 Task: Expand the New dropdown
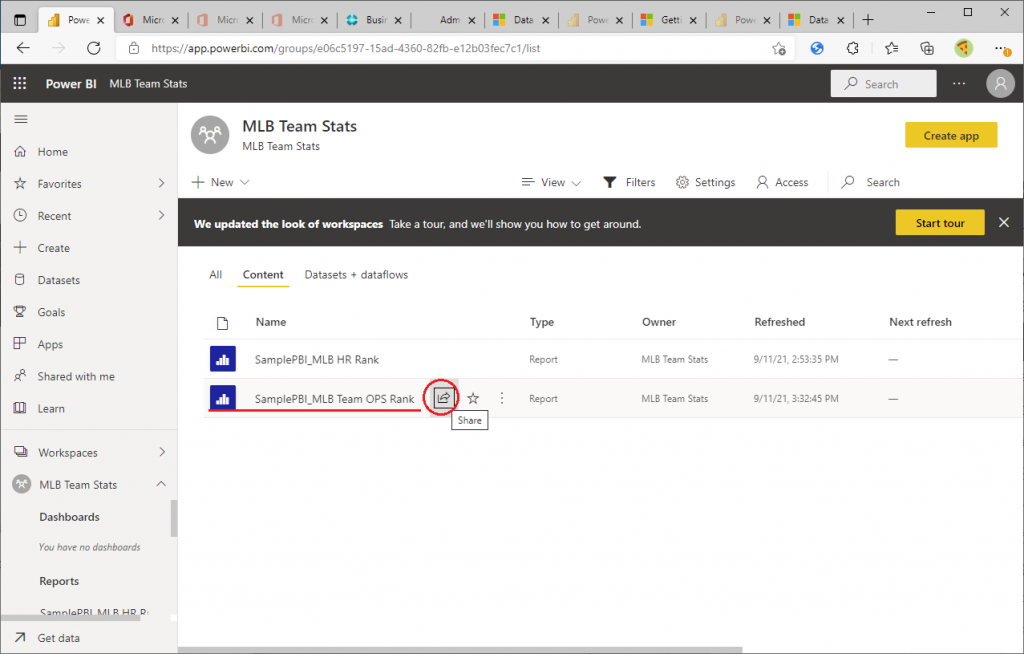221,182
